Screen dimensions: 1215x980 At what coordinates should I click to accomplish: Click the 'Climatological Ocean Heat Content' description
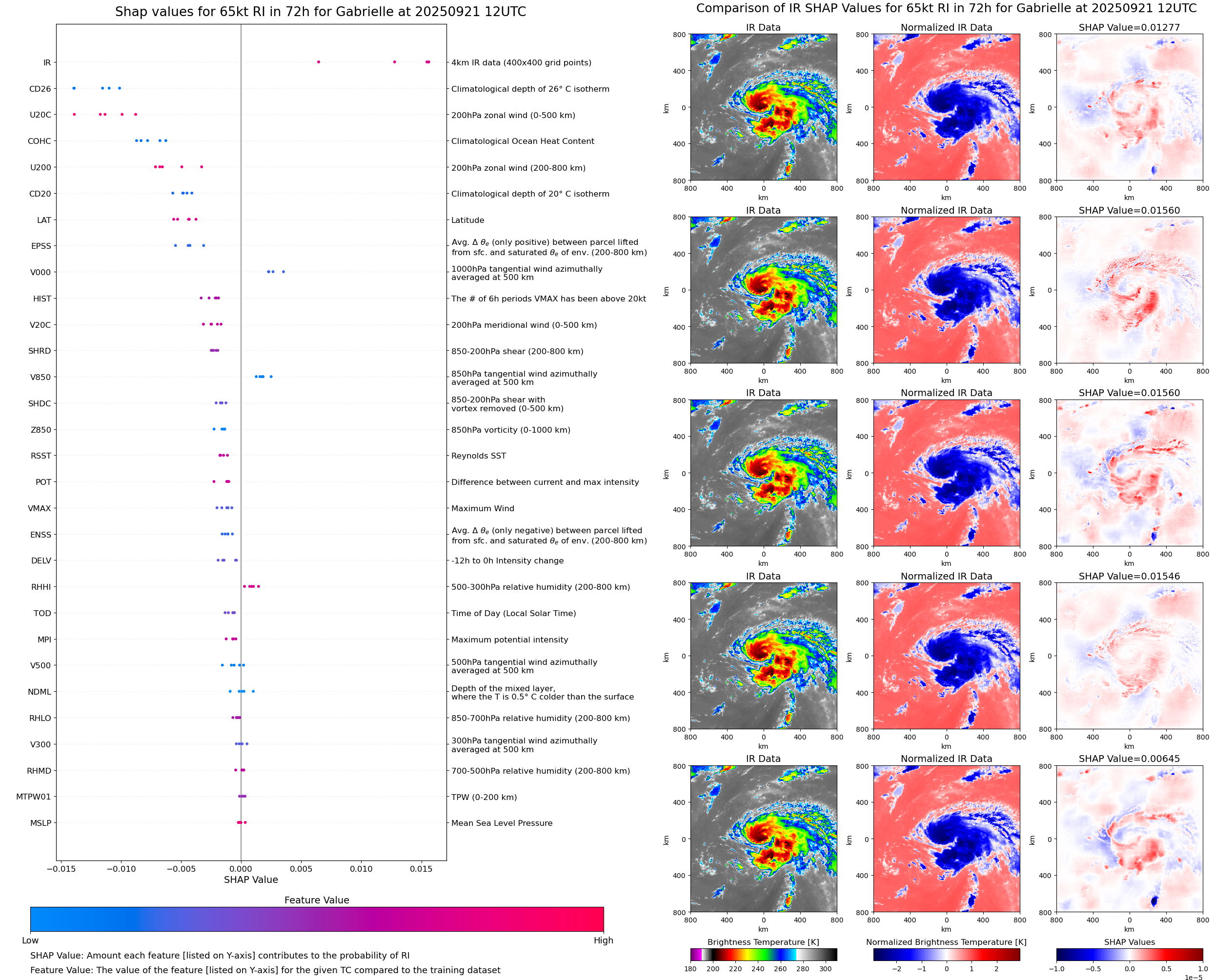coord(522,141)
